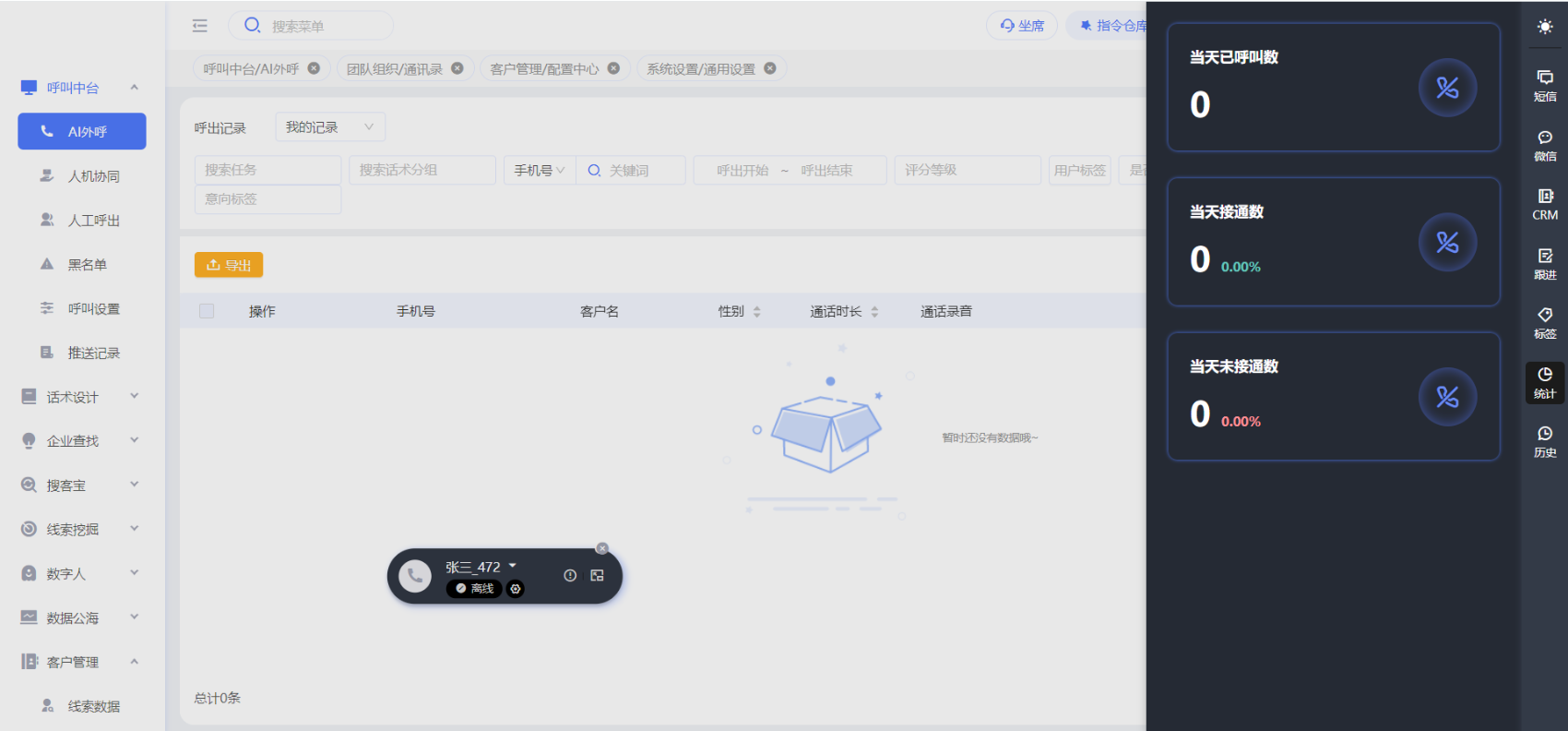Screen dimensions: 1568x731
Task: Open the 跟进 follow-up icon
Action: point(1545,263)
